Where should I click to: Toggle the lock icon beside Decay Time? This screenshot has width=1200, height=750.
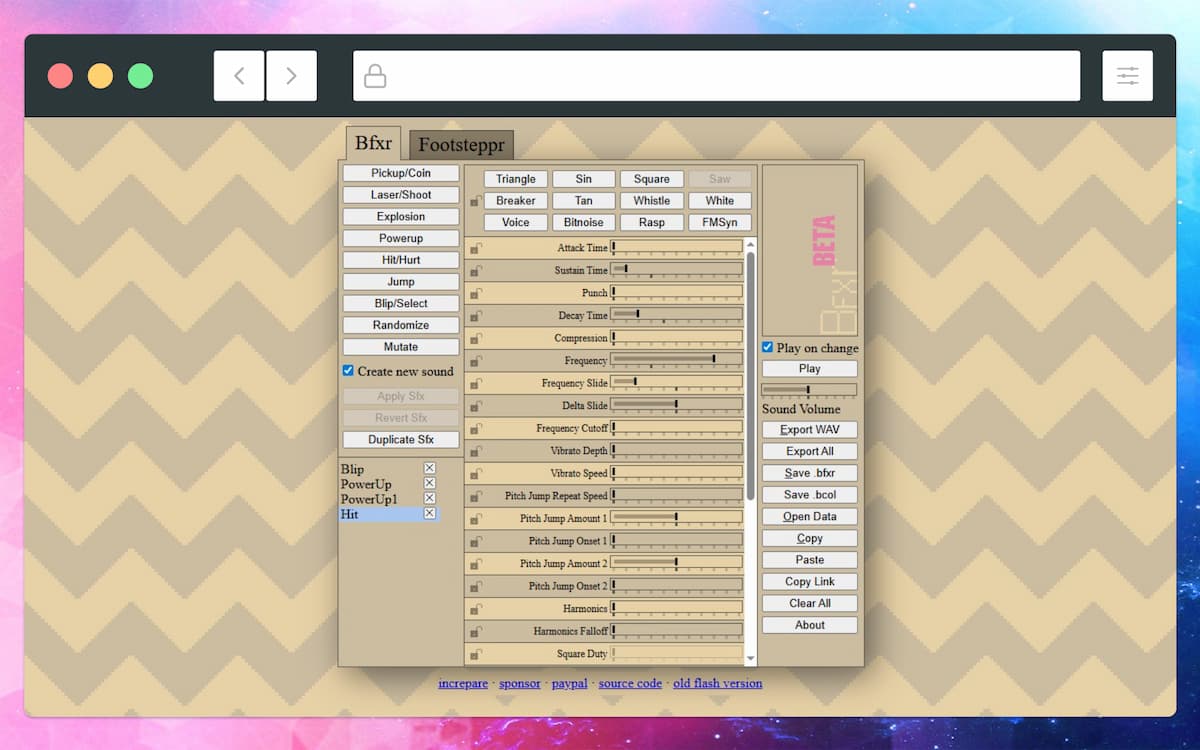[x=476, y=316]
